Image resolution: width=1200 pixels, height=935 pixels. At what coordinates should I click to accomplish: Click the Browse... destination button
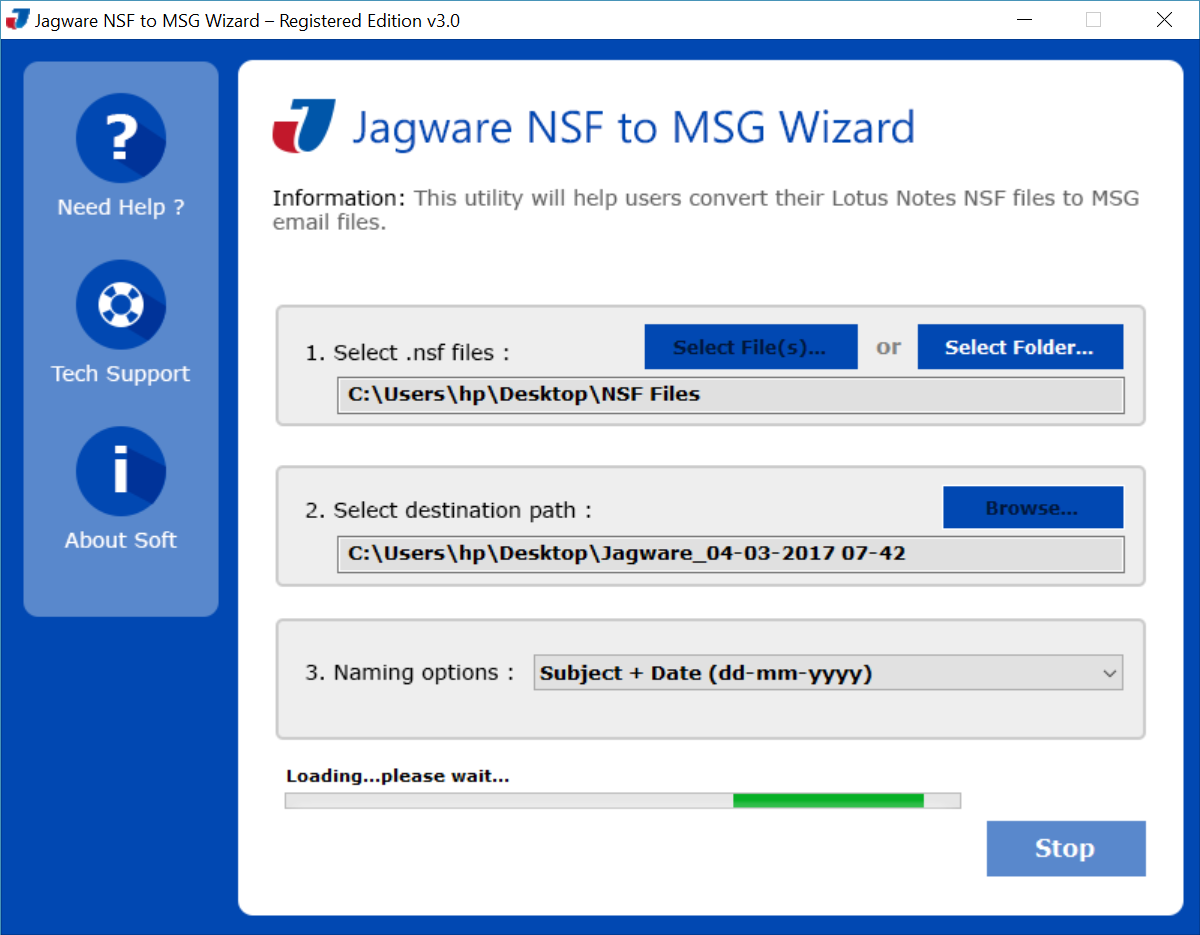pos(1033,508)
